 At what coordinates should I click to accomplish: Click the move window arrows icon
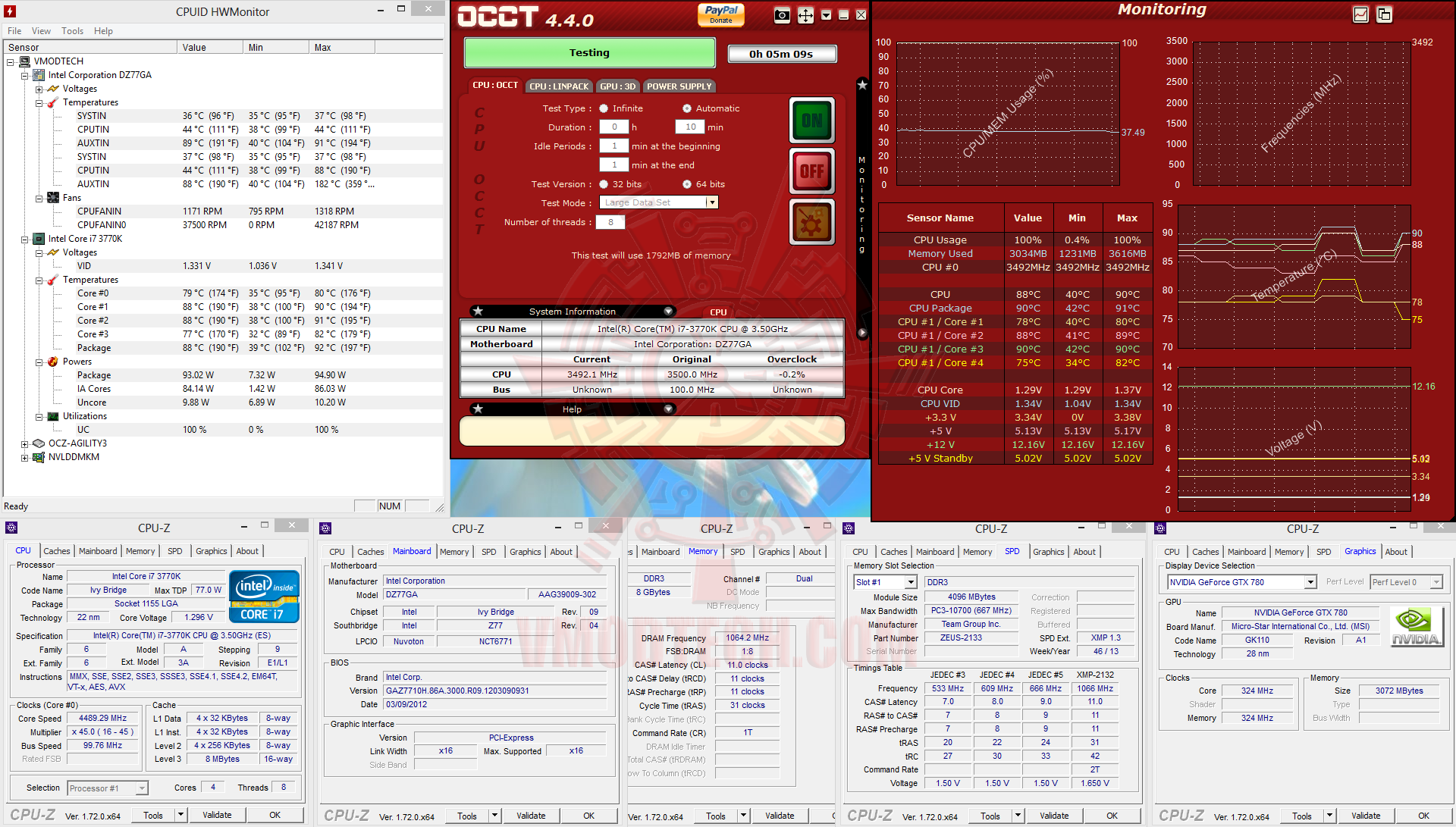pos(805,15)
